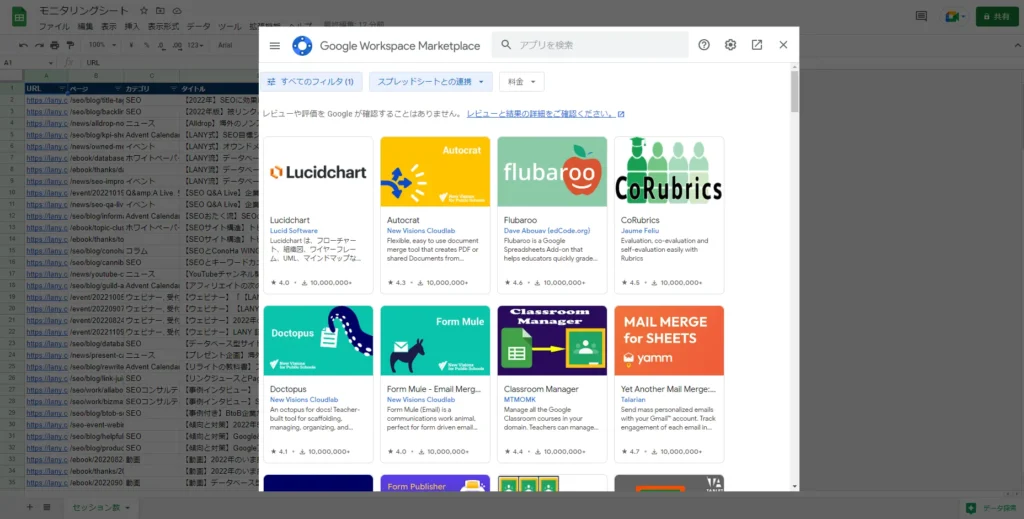
Task: Open the ファイル menu in Sheets
Action: pos(54,27)
